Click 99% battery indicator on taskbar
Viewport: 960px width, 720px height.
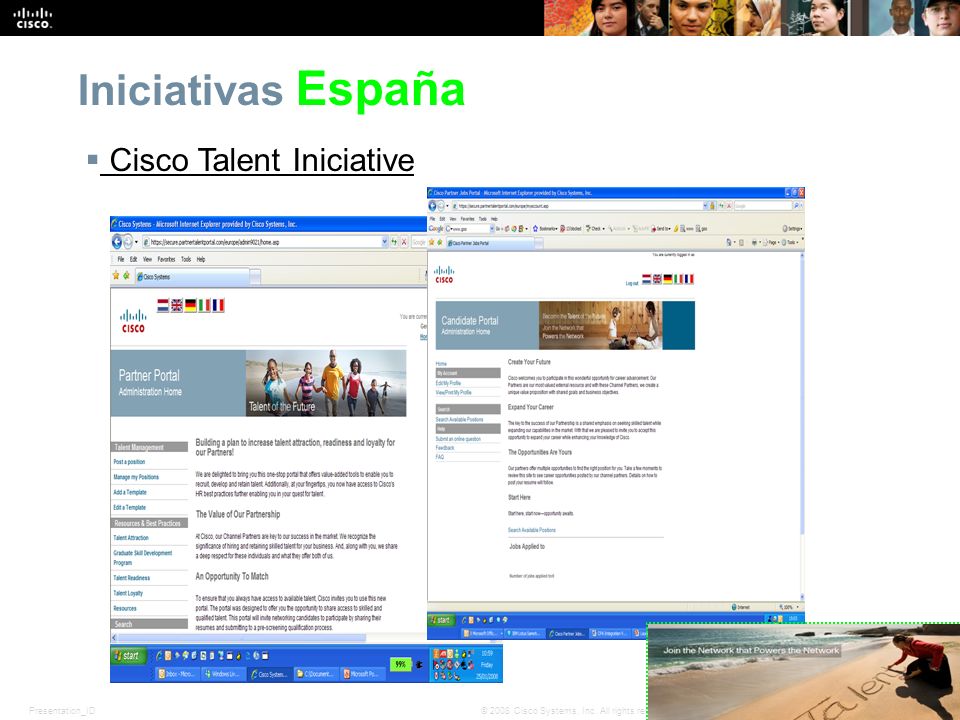400,664
